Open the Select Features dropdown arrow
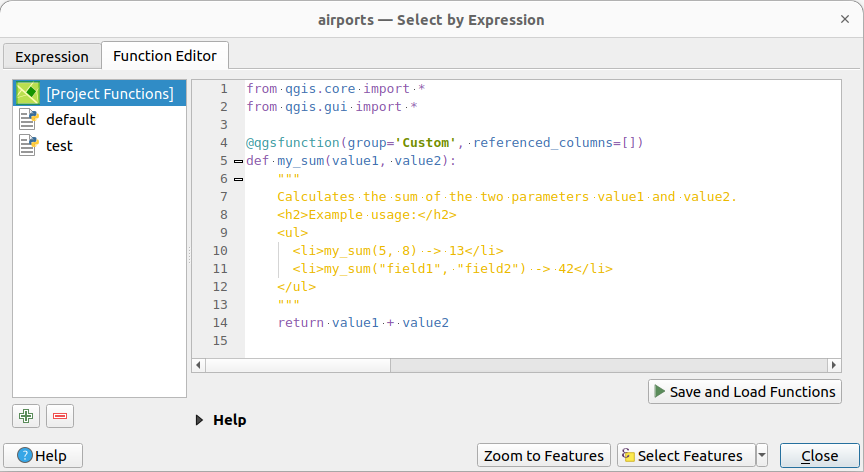Viewport: 864px width, 472px height. [x=762, y=456]
